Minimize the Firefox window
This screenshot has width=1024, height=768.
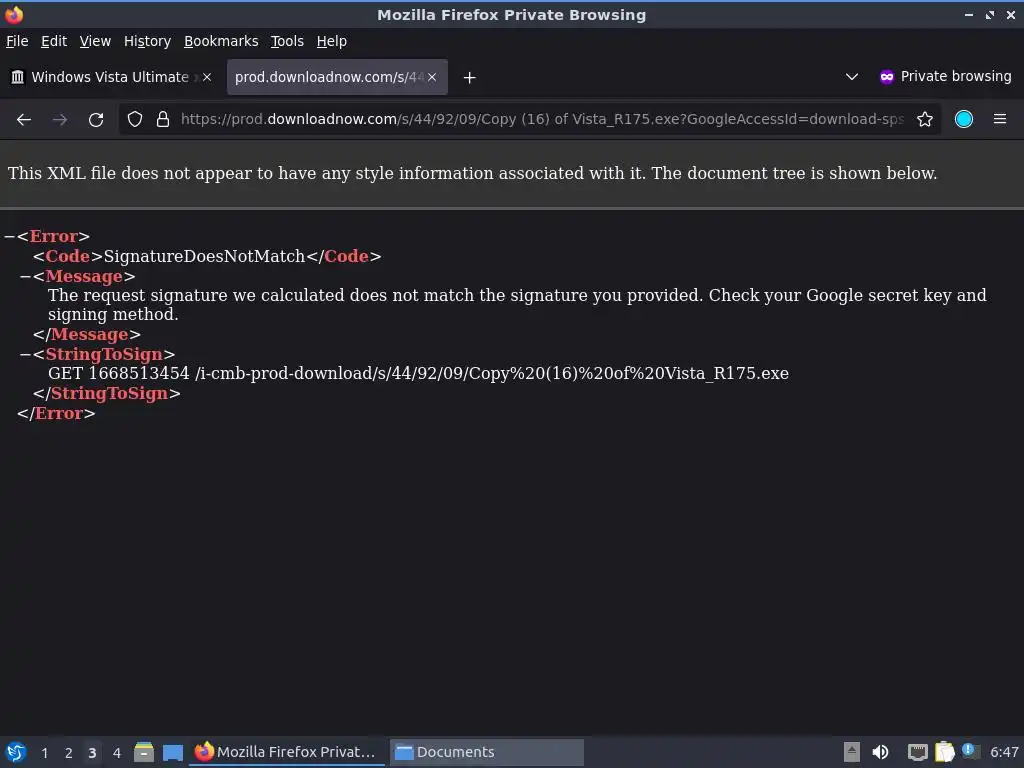pyautogui.click(x=968, y=14)
